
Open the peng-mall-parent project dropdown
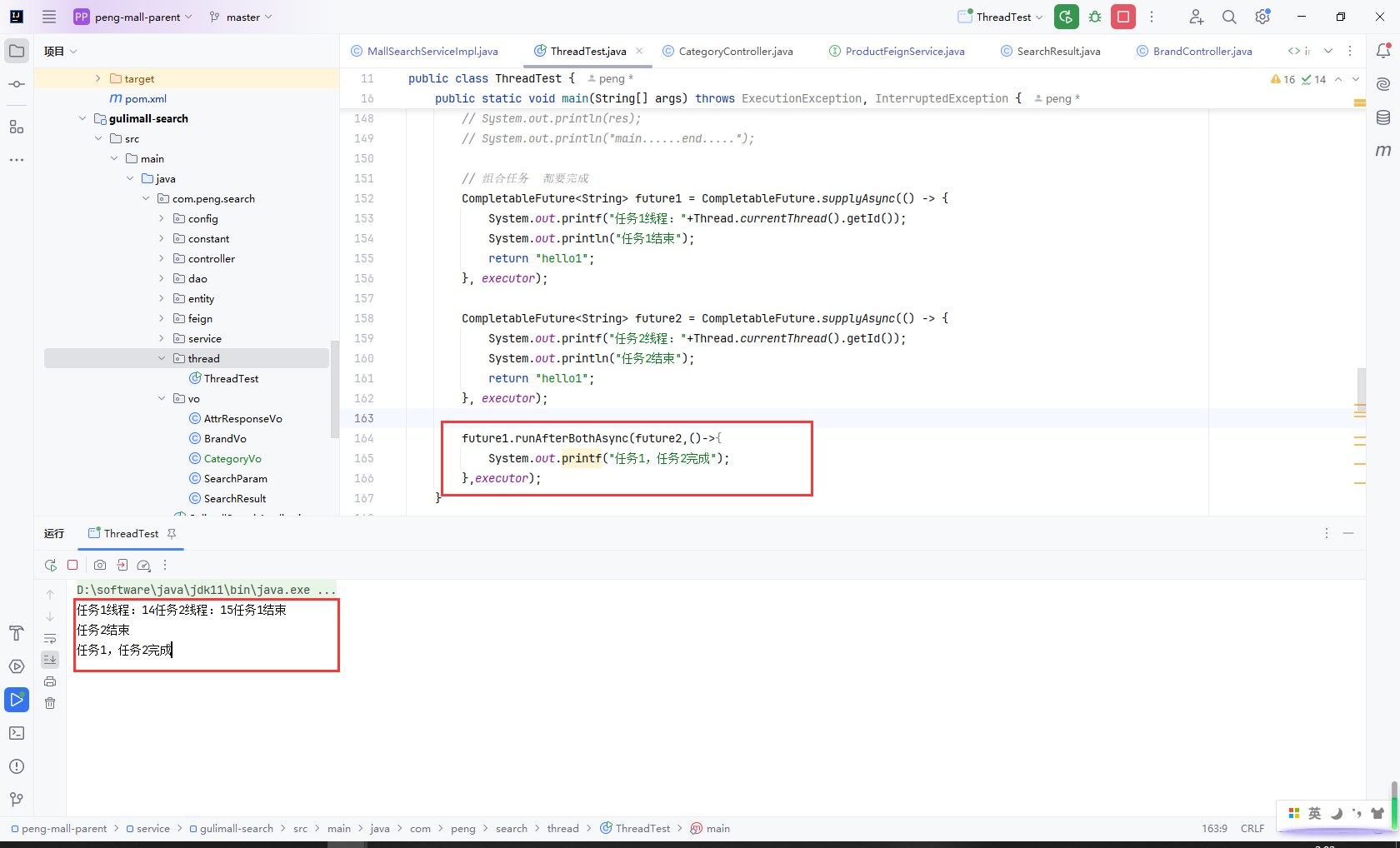(133, 17)
